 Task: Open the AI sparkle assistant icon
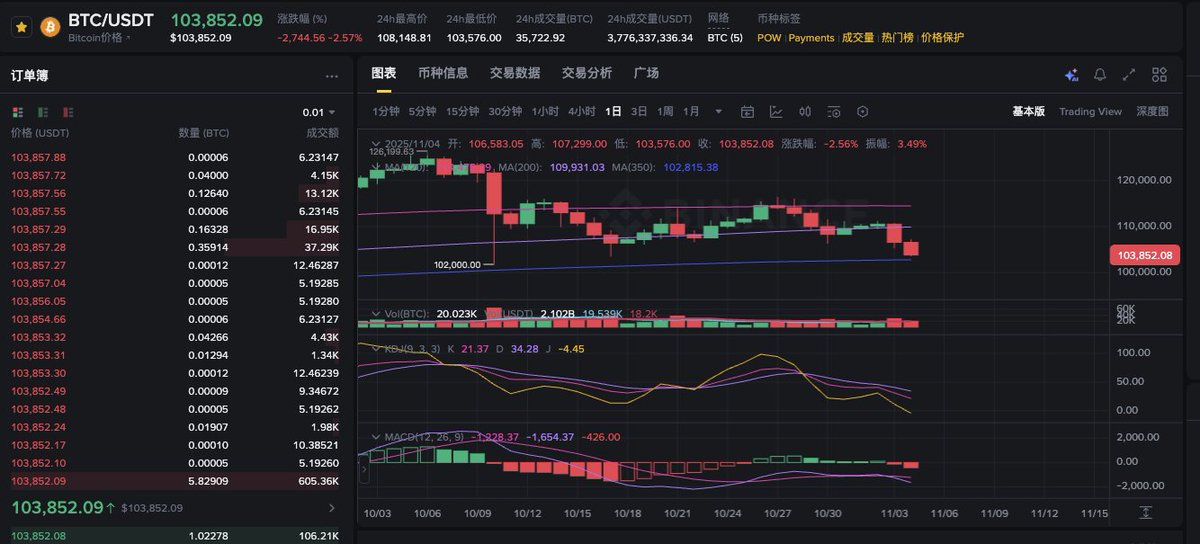(x=1071, y=74)
